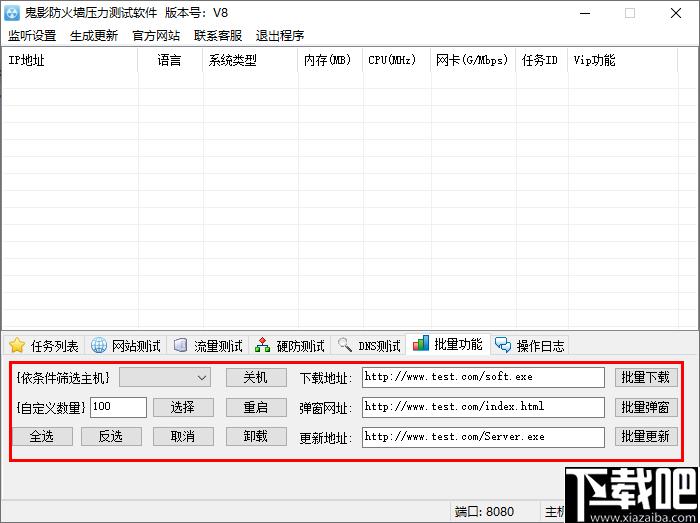Click the 批量更新 button

pos(646,436)
